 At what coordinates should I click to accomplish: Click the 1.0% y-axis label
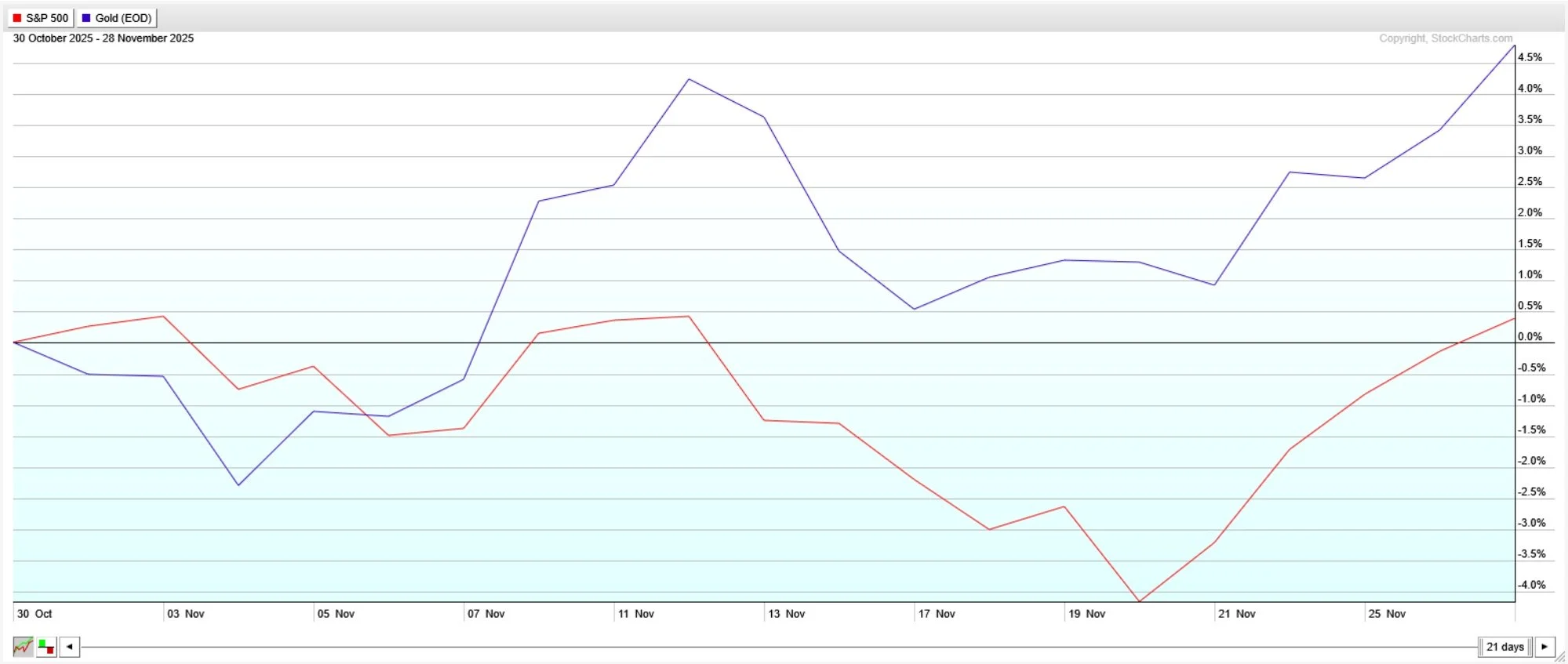pyautogui.click(x=1530, y=274)
